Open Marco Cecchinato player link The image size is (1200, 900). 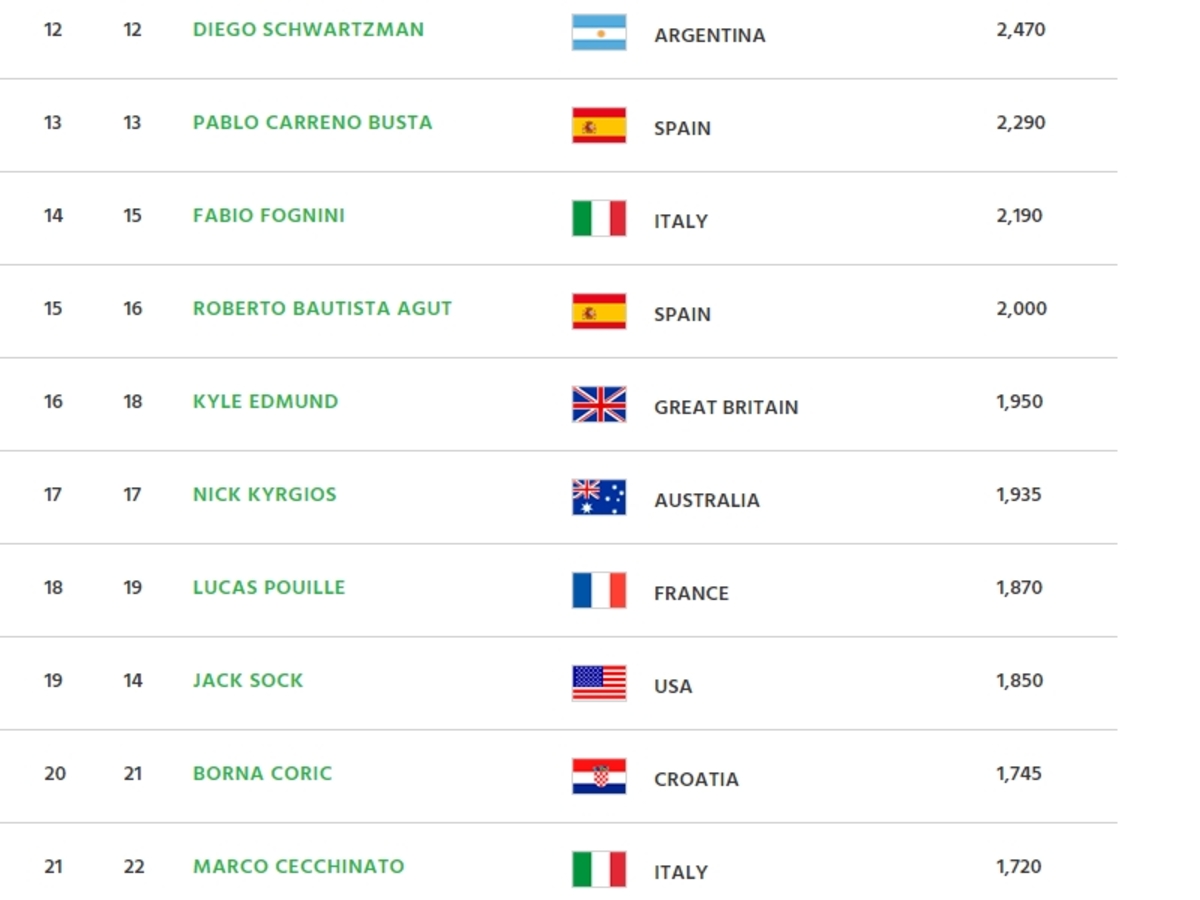(299, 866)
